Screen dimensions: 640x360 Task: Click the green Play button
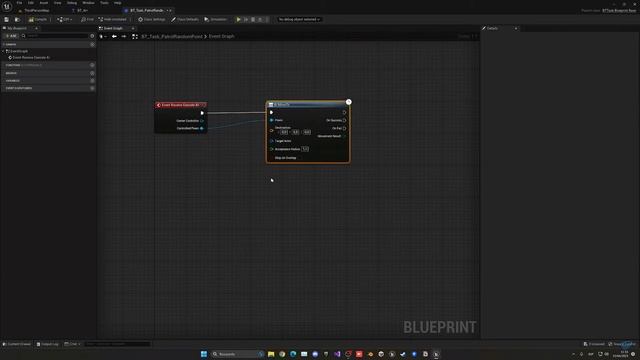coord(238,19)
